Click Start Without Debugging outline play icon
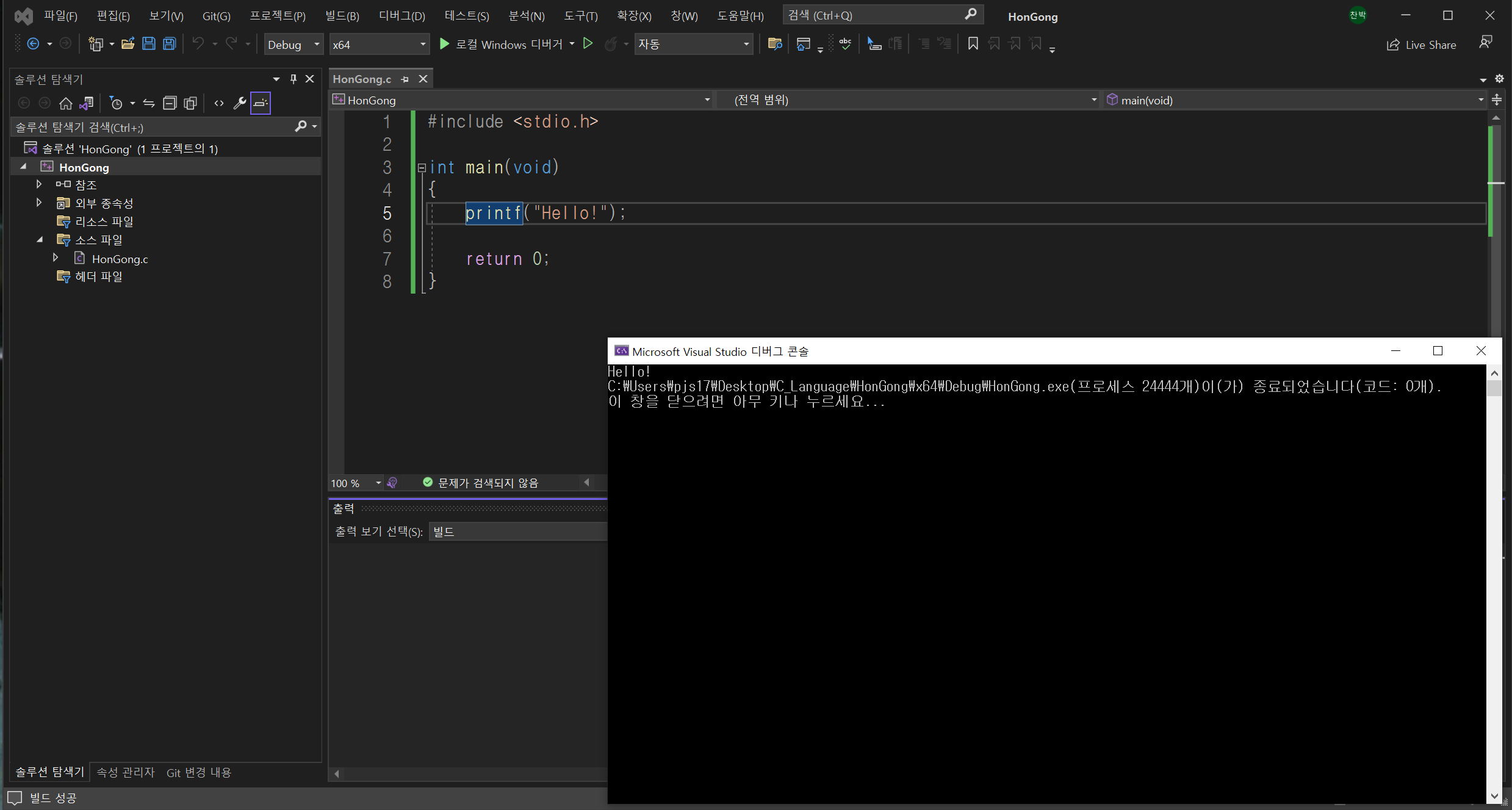 click(588, 44)
